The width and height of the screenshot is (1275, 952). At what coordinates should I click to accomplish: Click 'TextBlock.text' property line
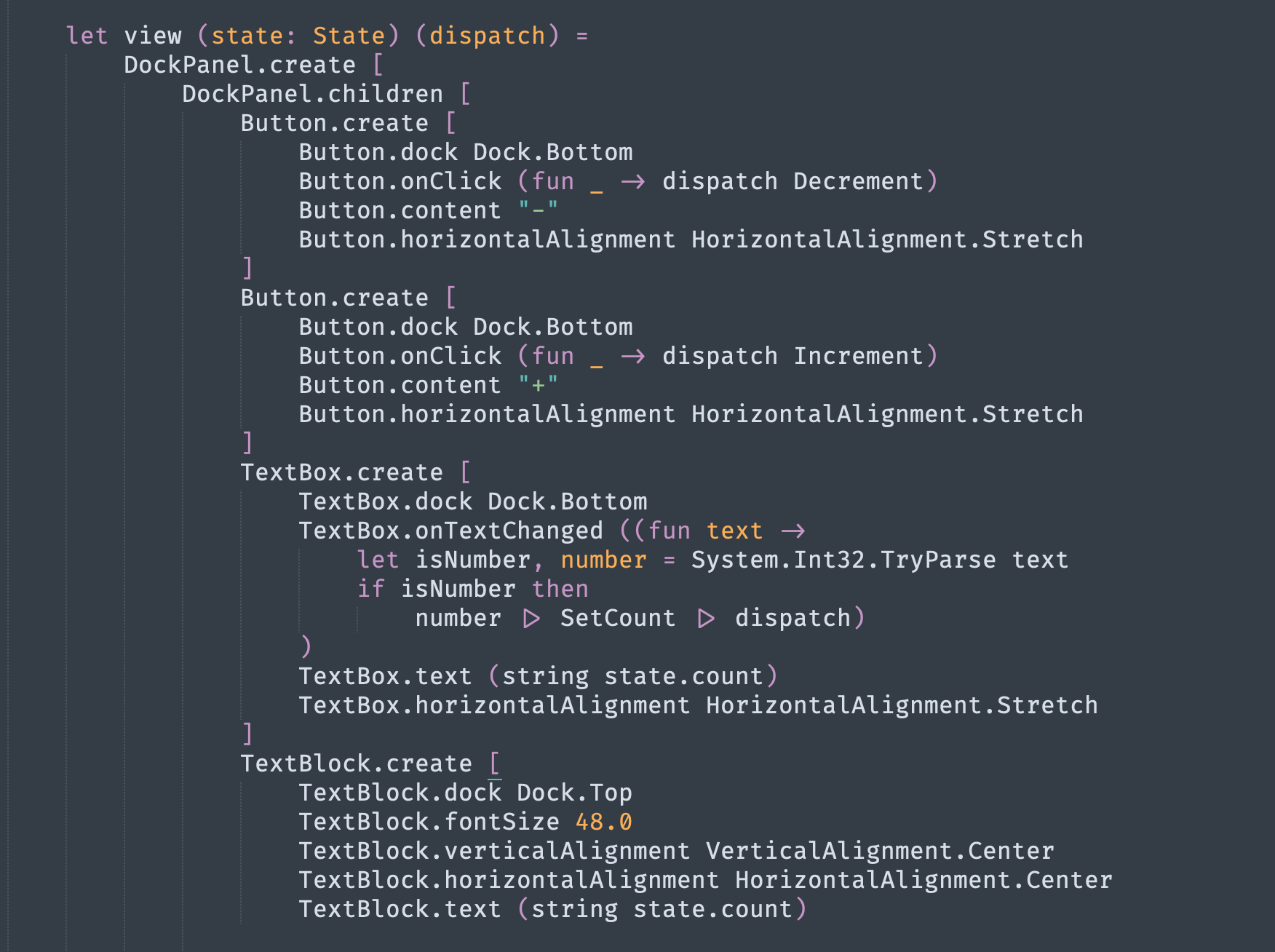click(553, 909)
